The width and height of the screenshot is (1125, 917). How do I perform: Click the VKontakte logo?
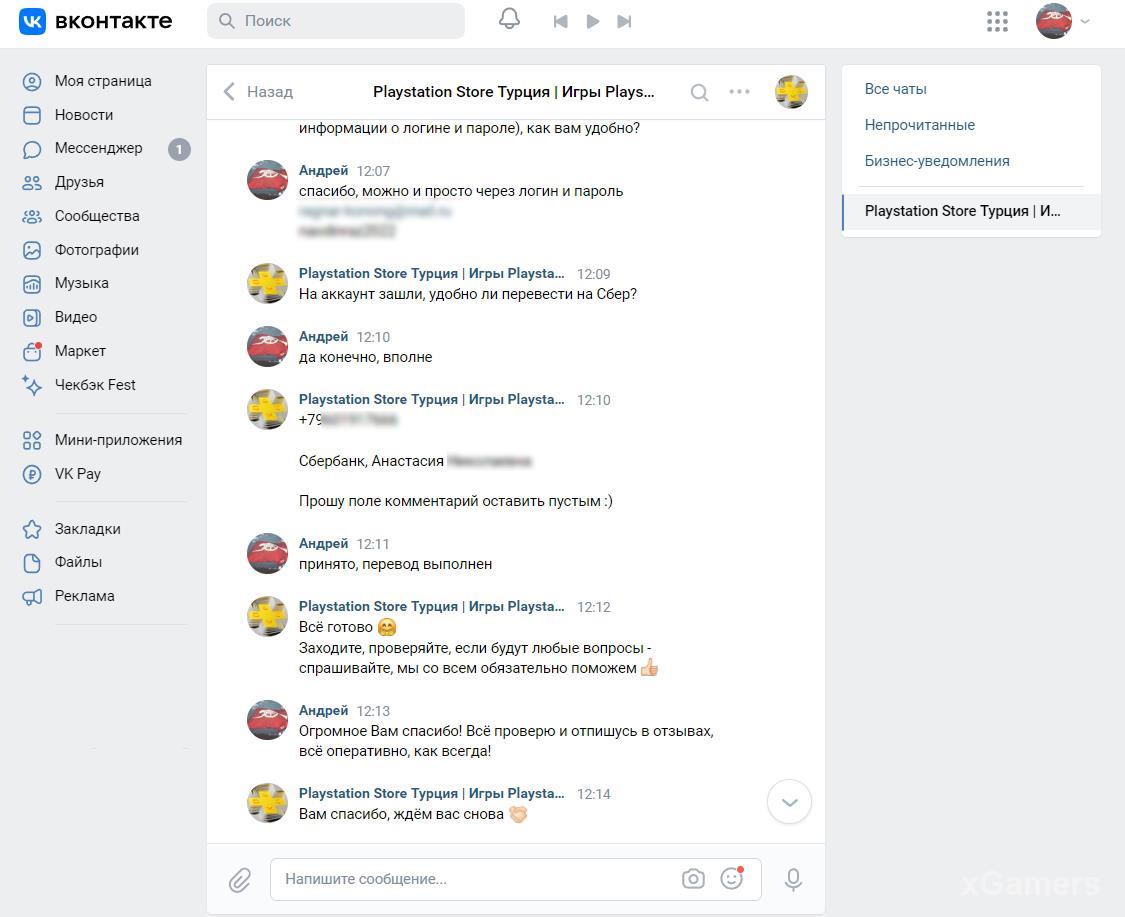(96, 21)
